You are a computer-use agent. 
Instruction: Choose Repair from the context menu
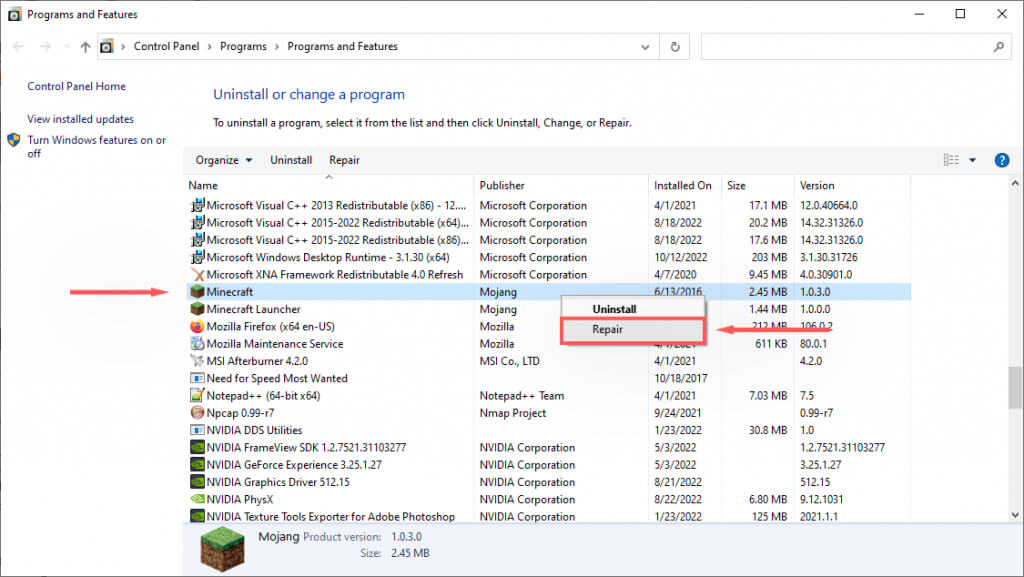tap(608, 329)
